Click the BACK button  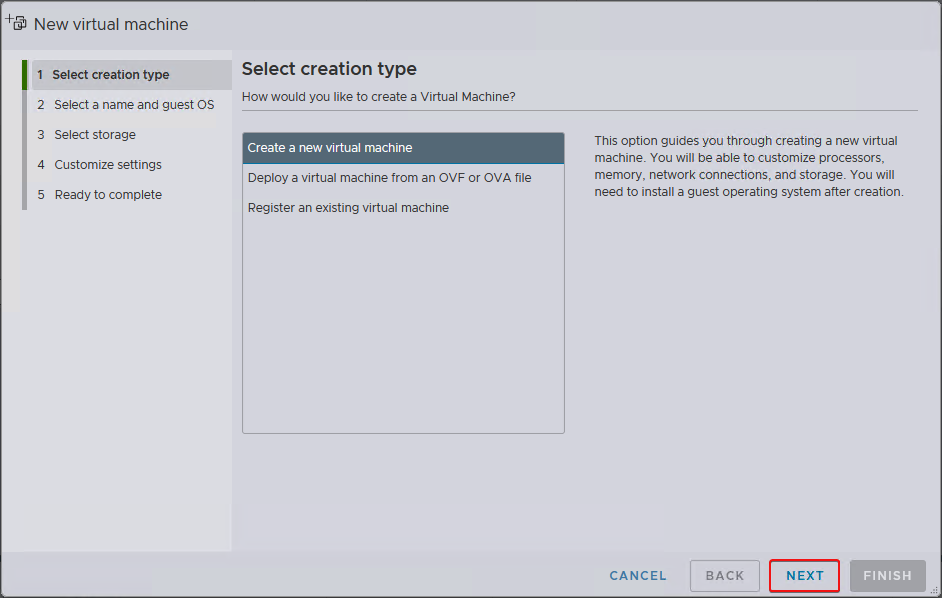[725, 576]
